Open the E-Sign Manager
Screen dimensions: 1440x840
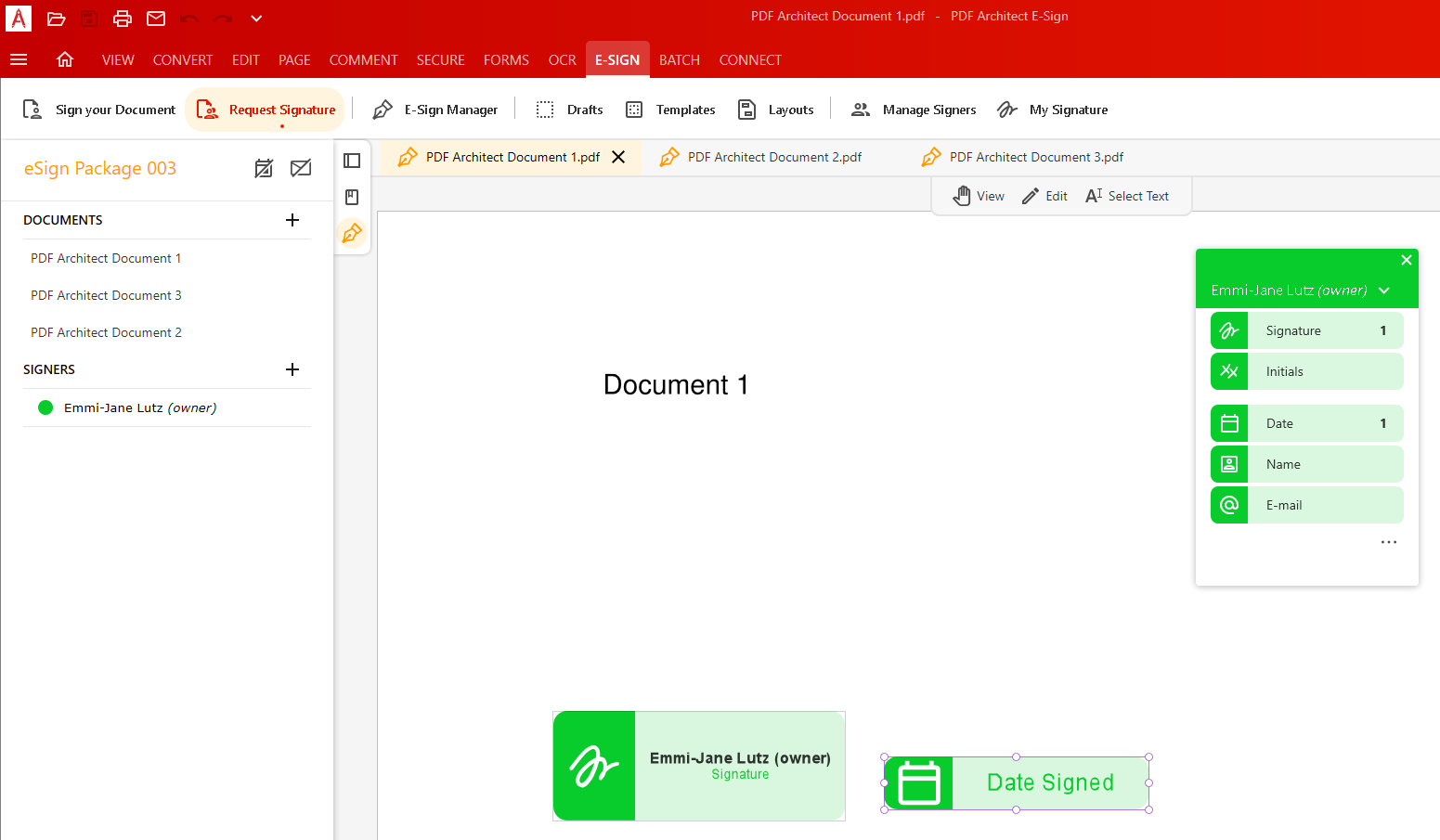click(x=435, y=110)
